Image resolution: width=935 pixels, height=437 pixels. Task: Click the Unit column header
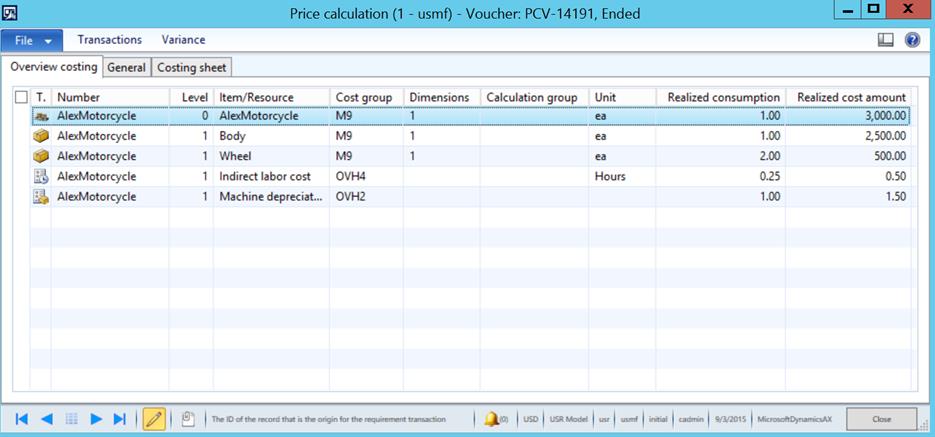tap(623, 97)
